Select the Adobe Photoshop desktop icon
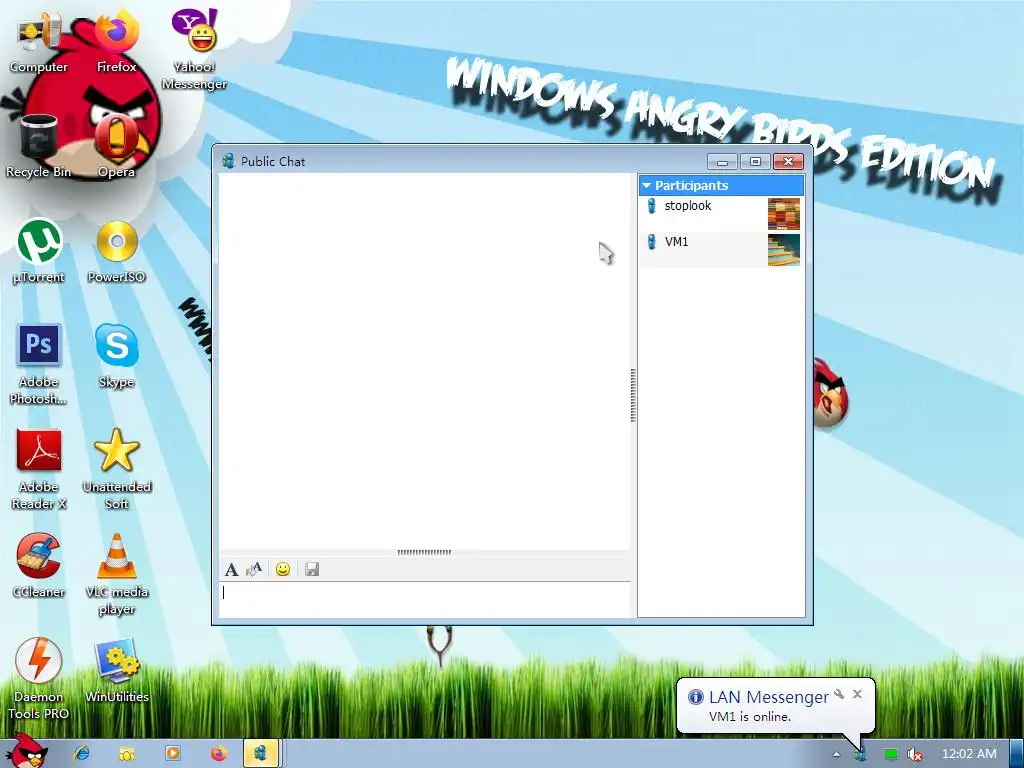Screen dimensions: 1024x768 [39, 364]
